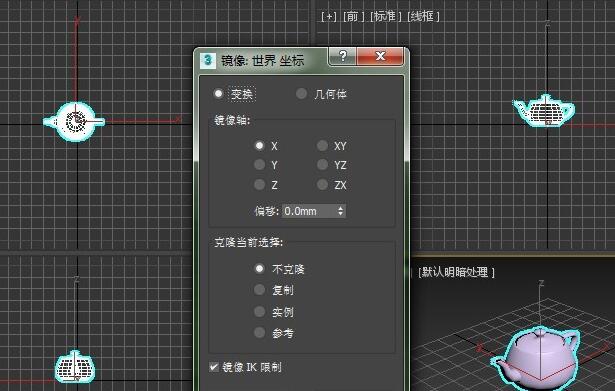Choose X as the mirror axis

tap(259, 145)
